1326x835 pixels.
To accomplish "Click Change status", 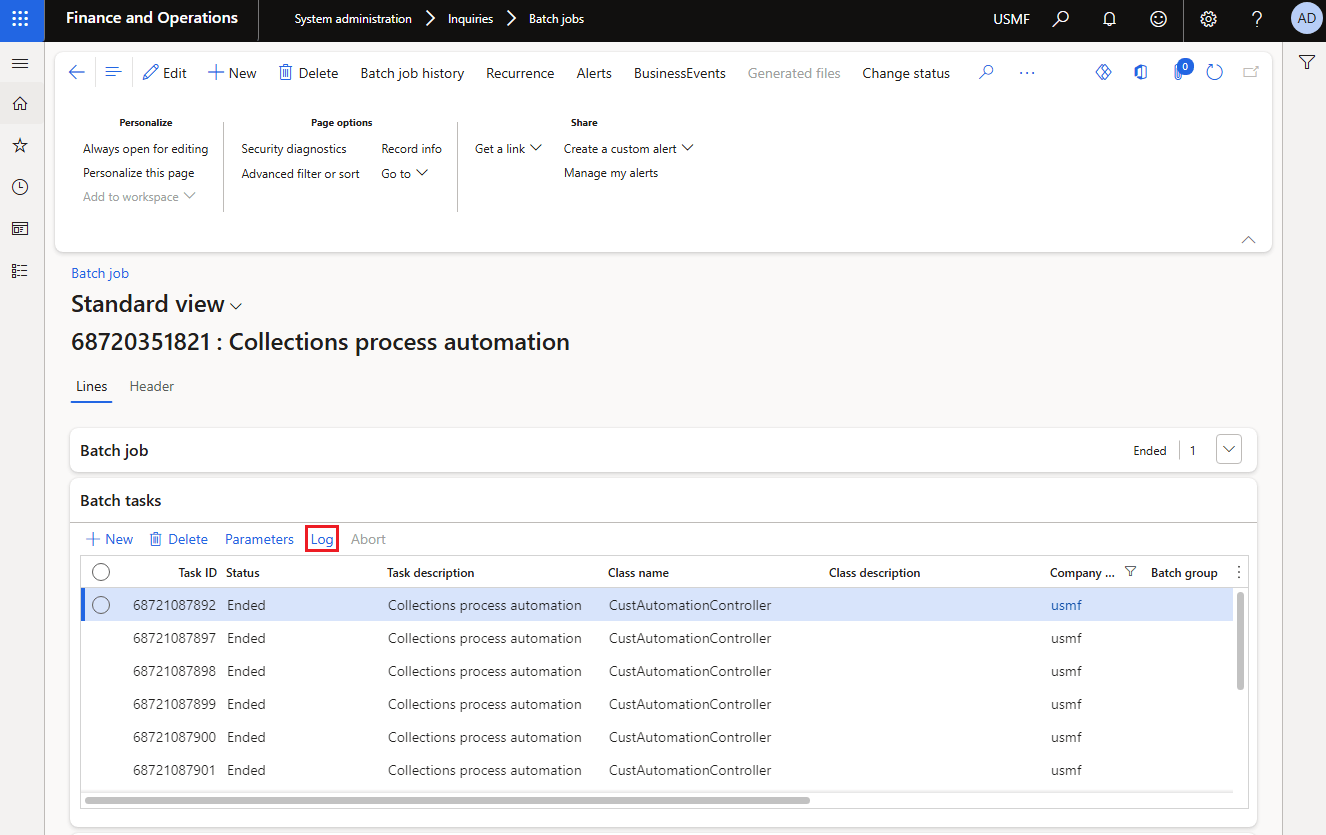I will [906, 72].
